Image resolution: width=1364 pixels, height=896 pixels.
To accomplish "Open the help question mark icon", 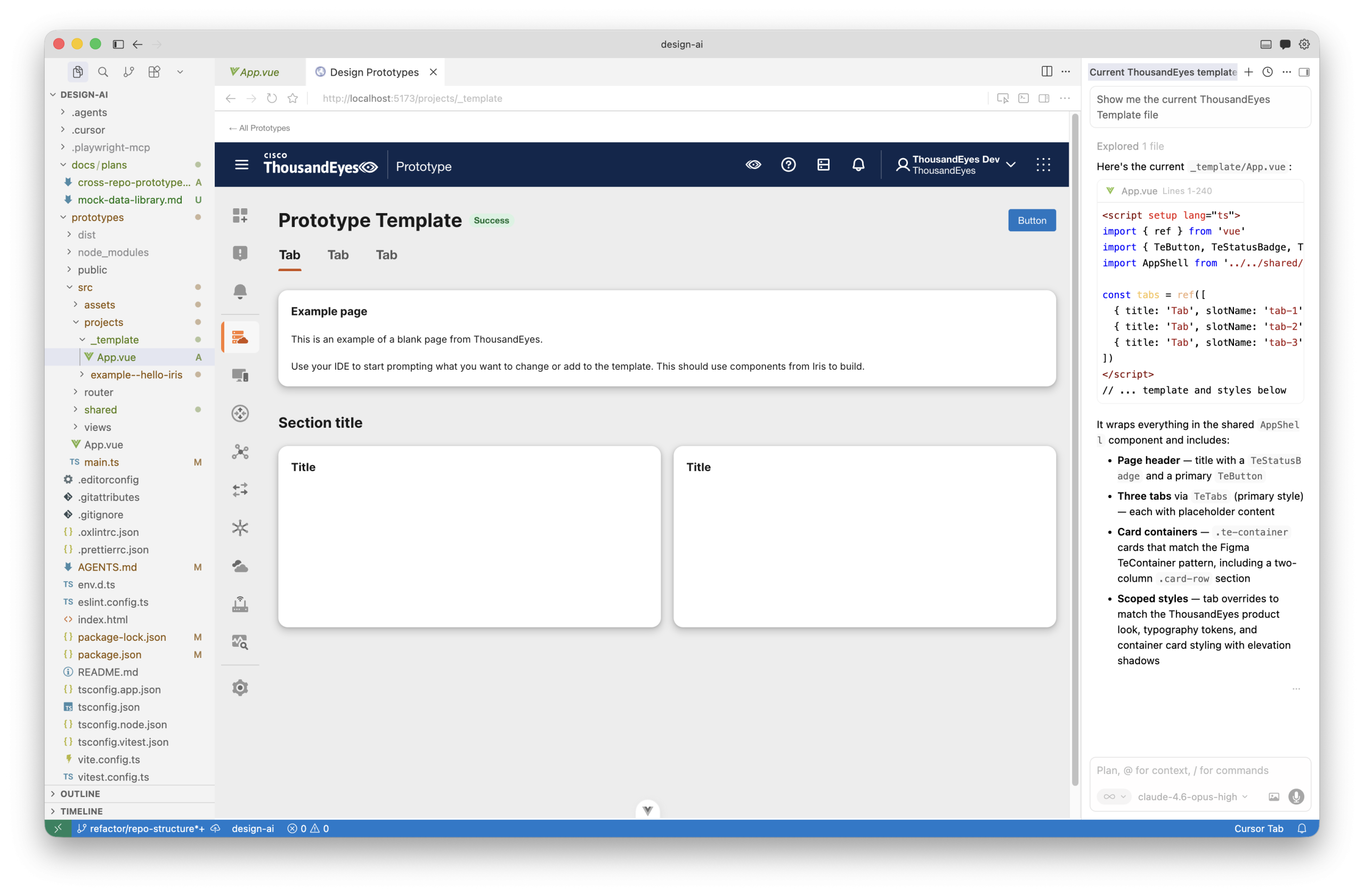I will [x=788, y=165].
